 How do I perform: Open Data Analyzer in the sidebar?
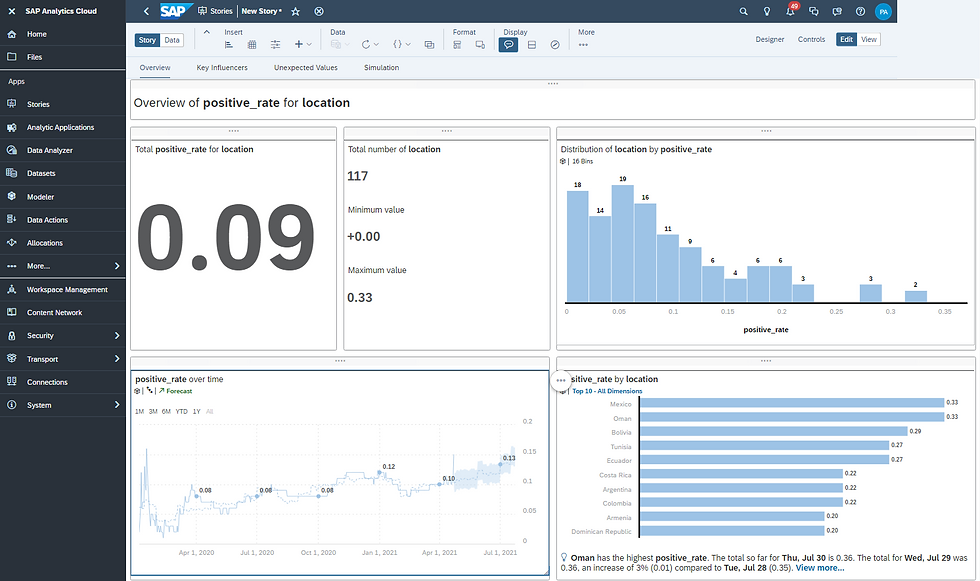(62, 150)
